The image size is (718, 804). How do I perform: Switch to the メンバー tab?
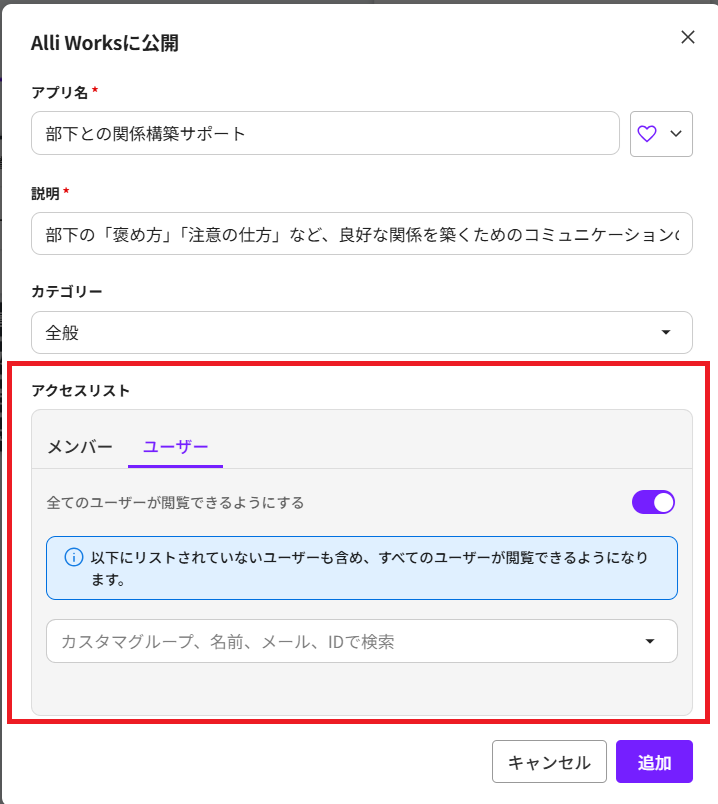(80, 447)
